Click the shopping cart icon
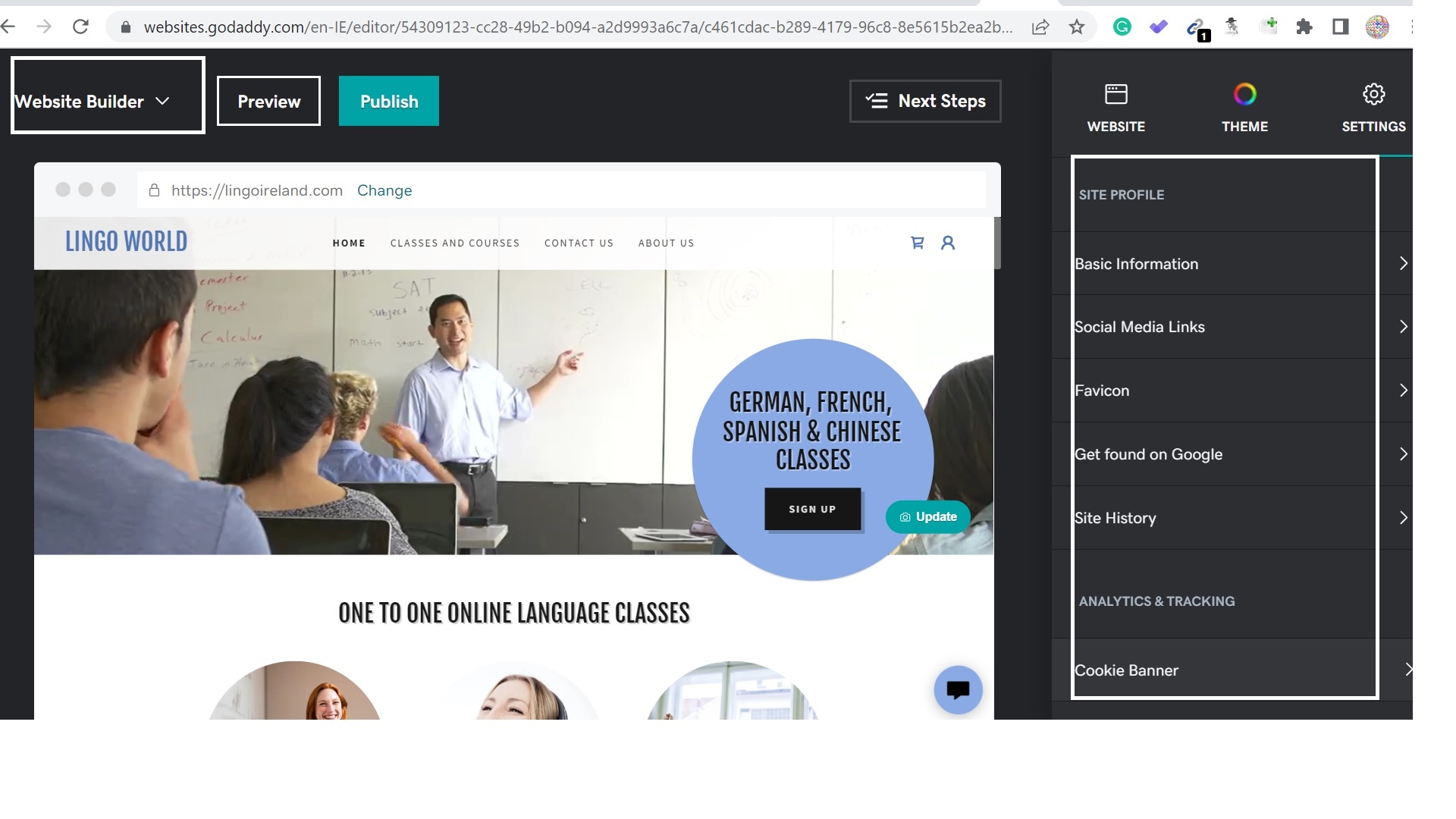Image resolution: width=1456 pixels, height=819 pixels. (918, 241)
